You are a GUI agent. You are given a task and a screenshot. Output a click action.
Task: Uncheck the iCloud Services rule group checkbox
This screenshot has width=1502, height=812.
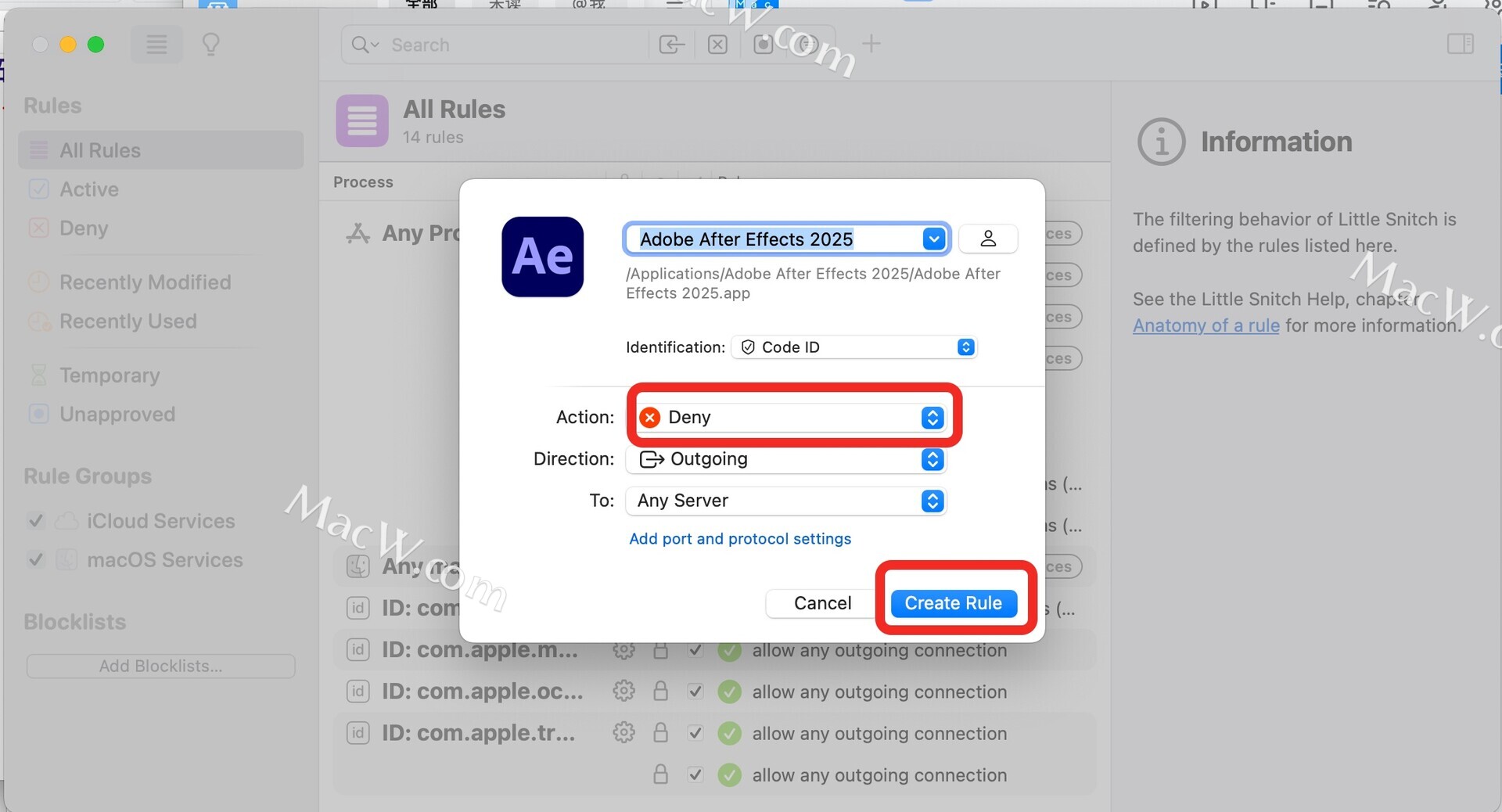point(36,521)
